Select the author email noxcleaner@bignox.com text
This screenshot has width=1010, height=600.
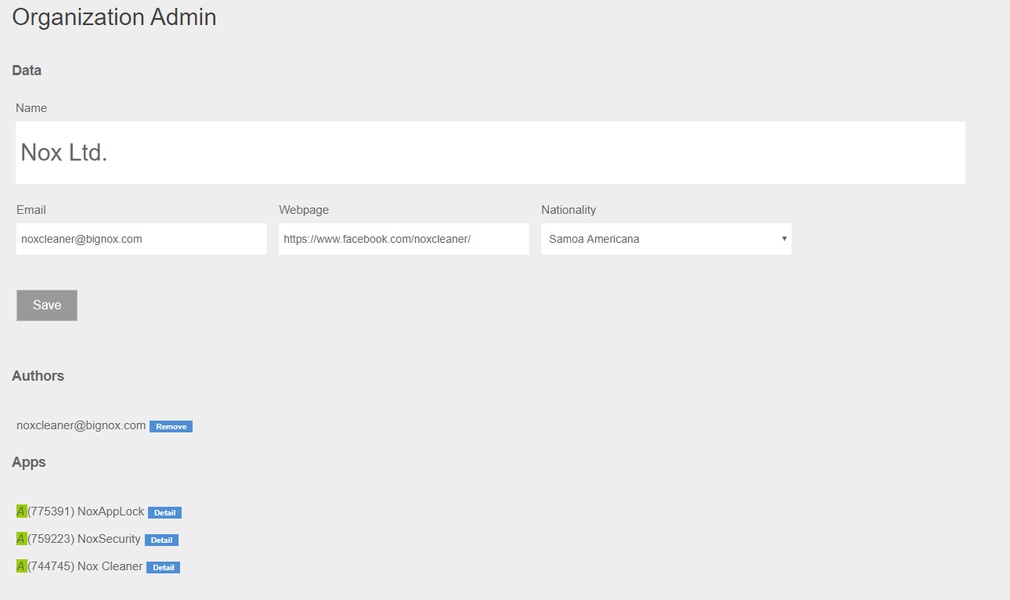pos(81,425)
